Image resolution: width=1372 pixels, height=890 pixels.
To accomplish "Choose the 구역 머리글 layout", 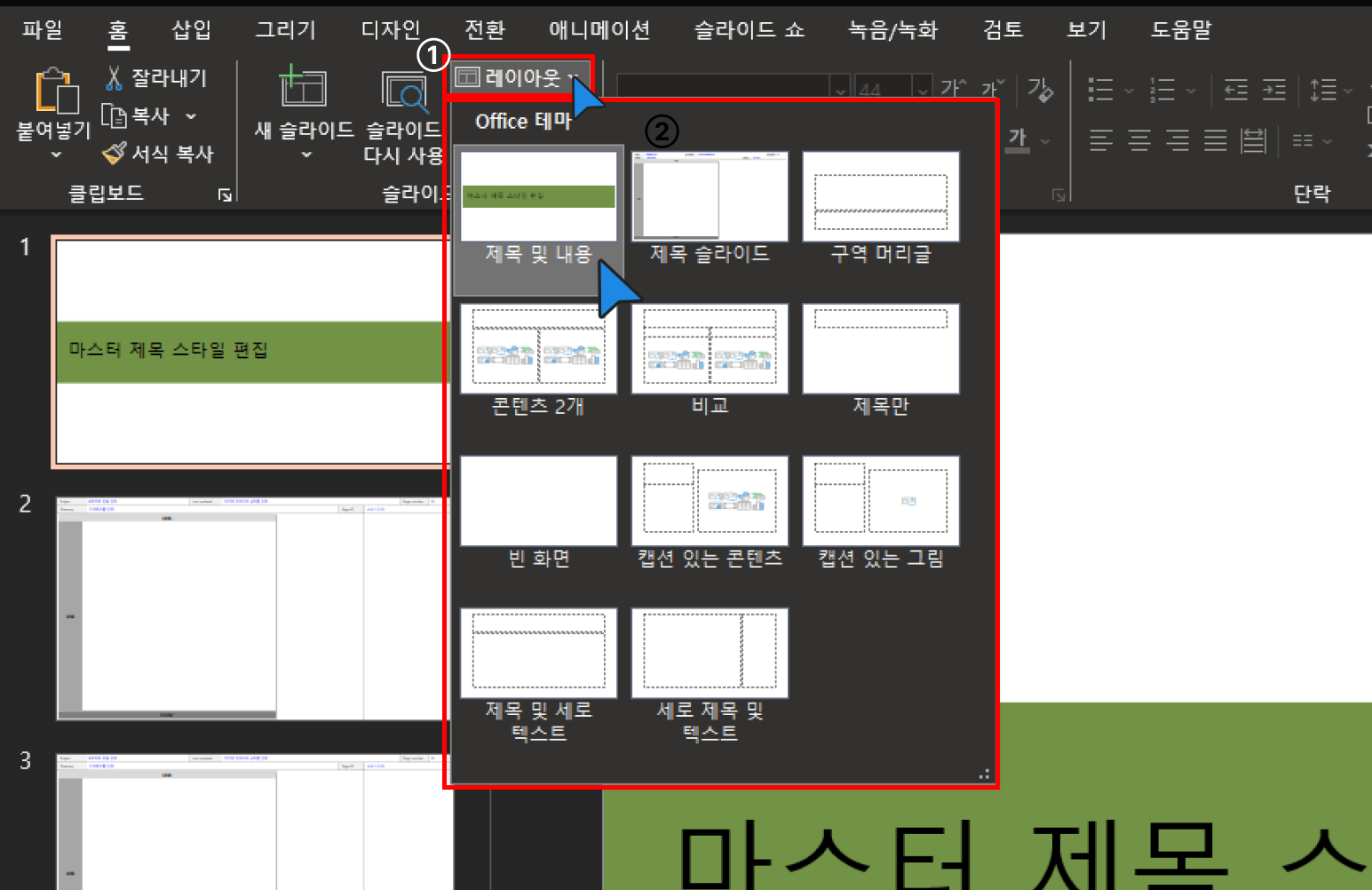I will [x=881, y=209].
